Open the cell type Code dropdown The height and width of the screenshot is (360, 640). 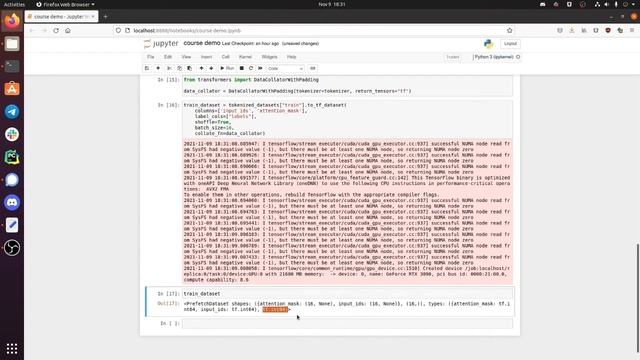click(x=285, y=68)
